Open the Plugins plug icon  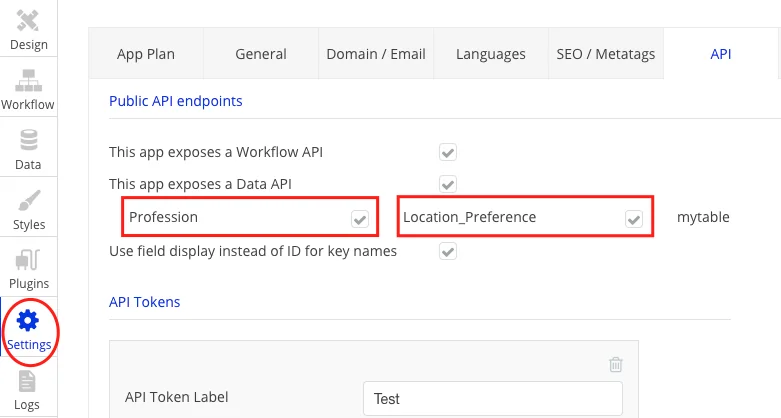point(27,260)
